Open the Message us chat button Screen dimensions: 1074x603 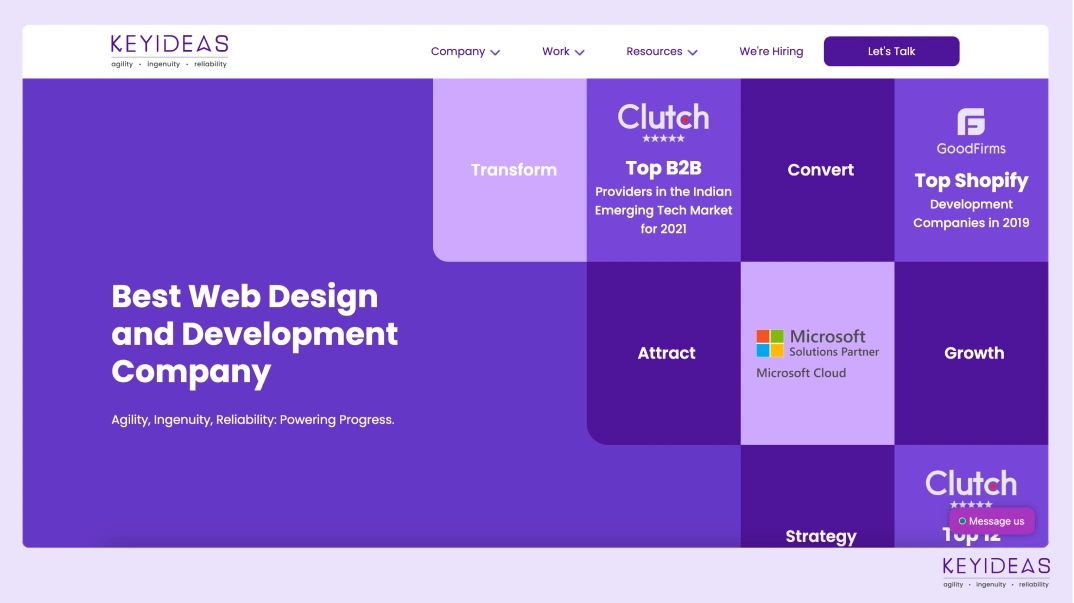(x=991, y=521)
